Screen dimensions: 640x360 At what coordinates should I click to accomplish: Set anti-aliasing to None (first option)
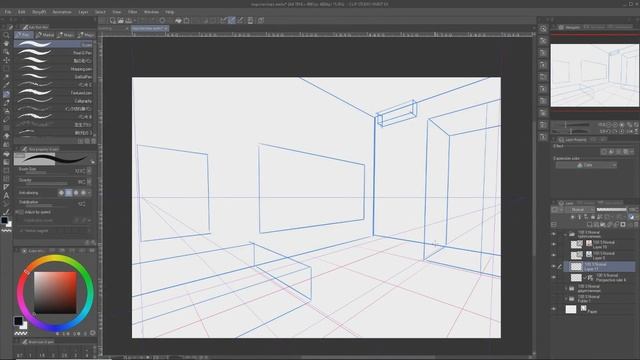[x=62, y=193]
